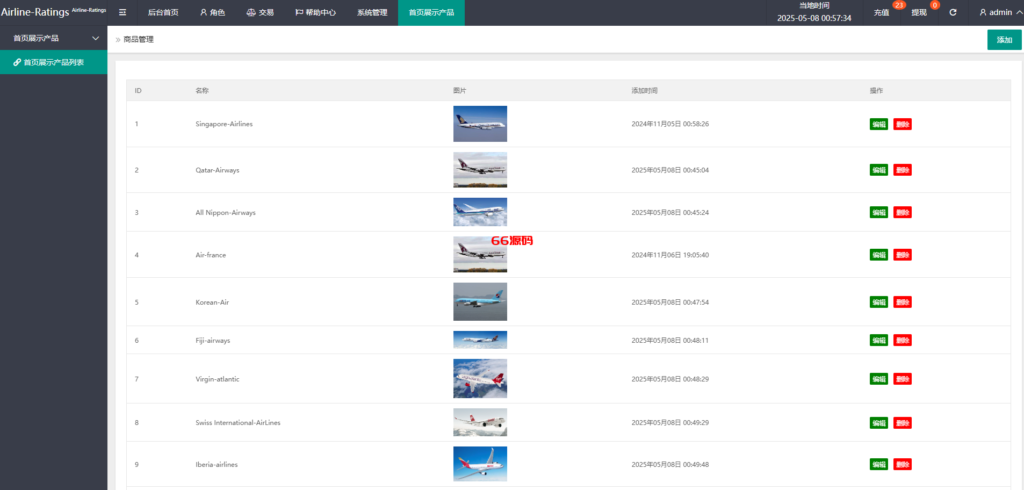The width and height of the screenshot is (1024, 490).
Task: Delete the Fiji-airways row
Action: 903,340
